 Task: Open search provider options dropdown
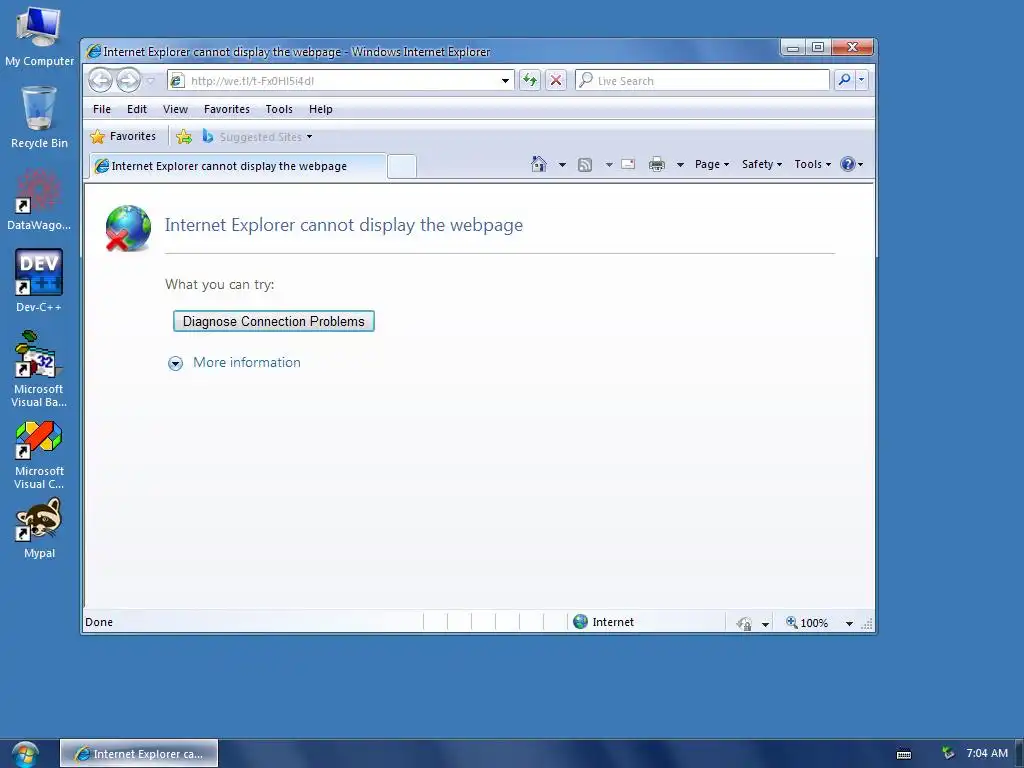click(861, 80)
